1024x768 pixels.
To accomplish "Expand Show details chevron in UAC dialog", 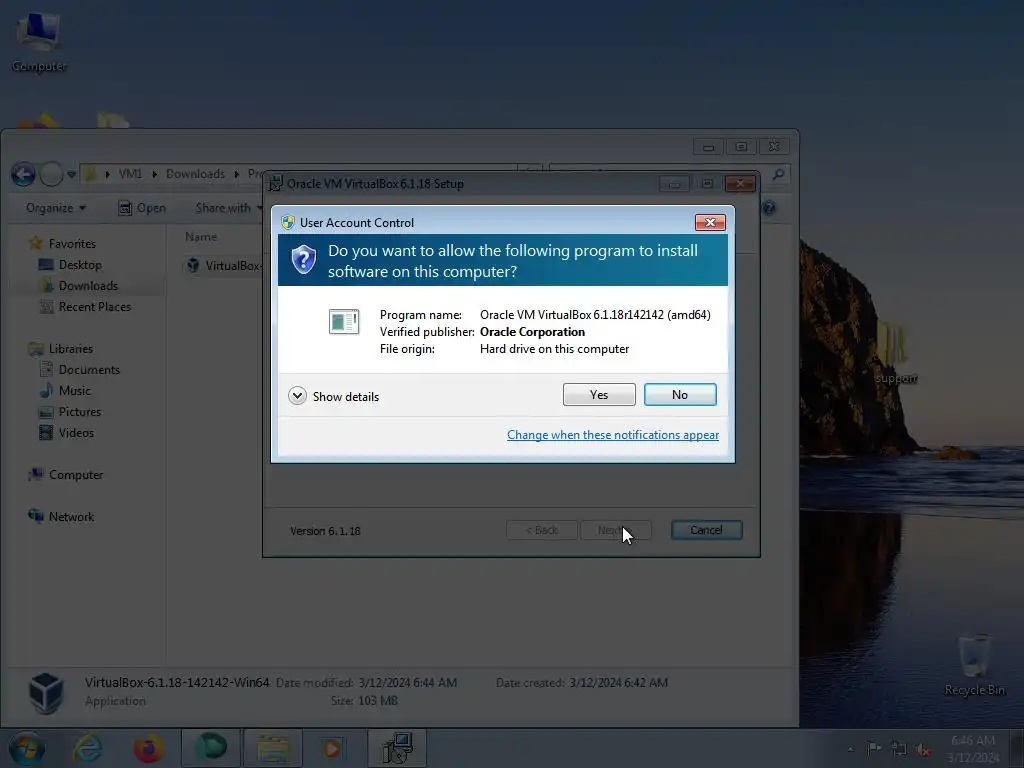I will coord(297,396).
